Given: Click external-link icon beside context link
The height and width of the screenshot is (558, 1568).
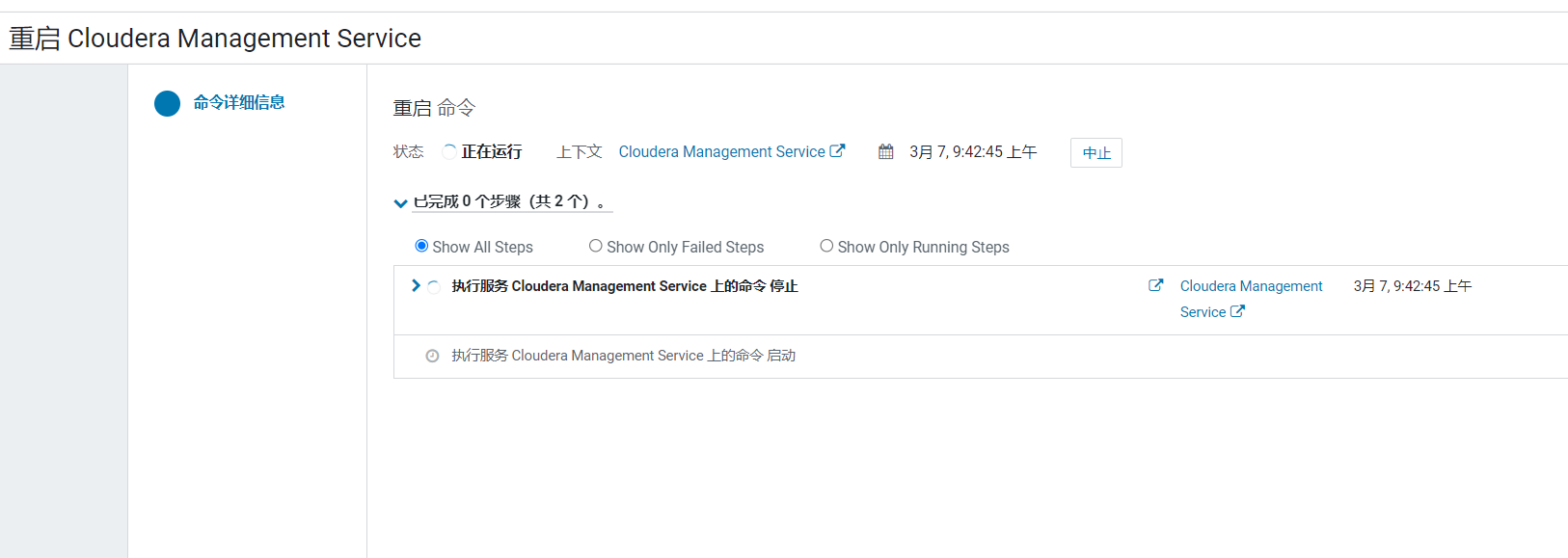Looking at the screenshot, I should 837,151.
